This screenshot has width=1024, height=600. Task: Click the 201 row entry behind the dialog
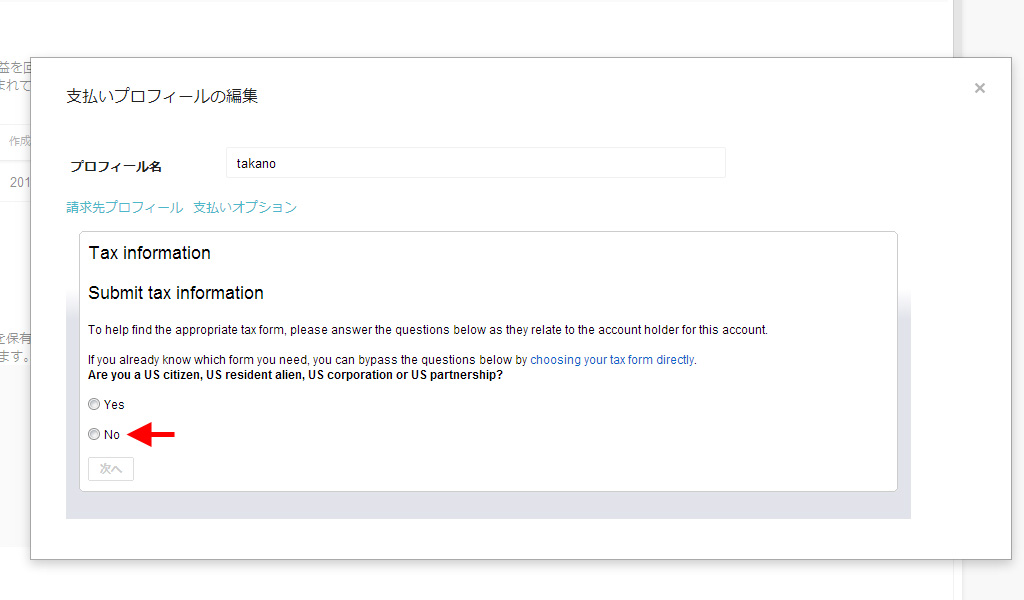19,182
